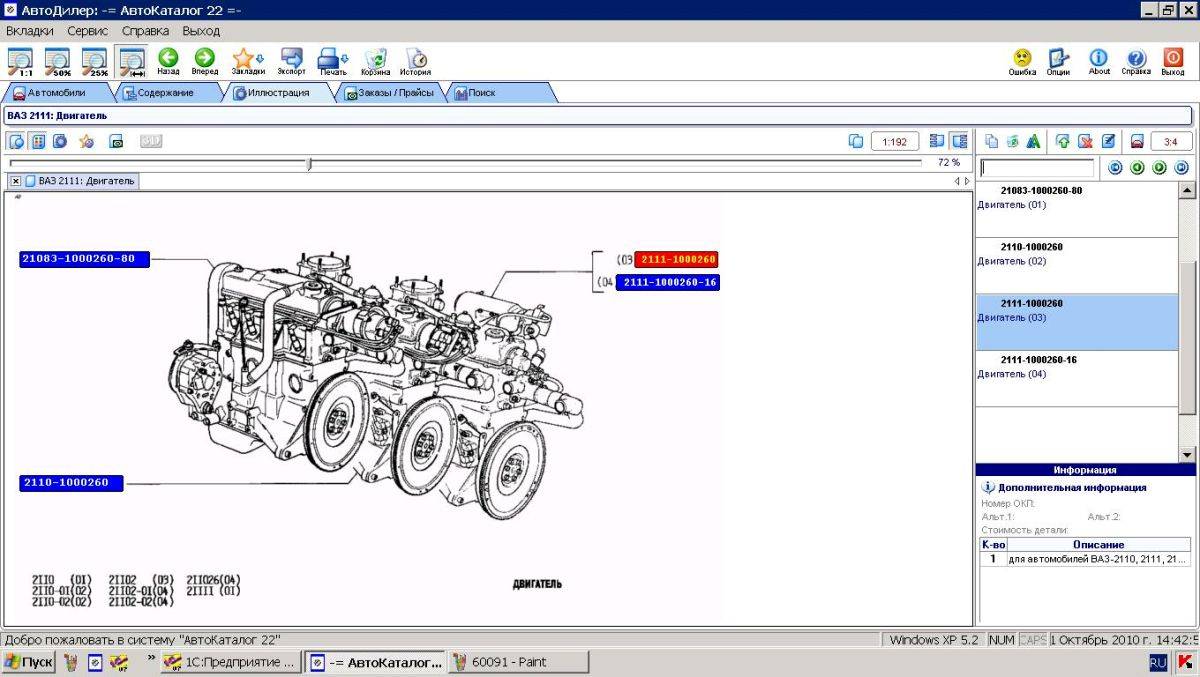Switch to the Заказы / Прайсы tab
This screenshot has height=677, width=1200.
point(388,93)
